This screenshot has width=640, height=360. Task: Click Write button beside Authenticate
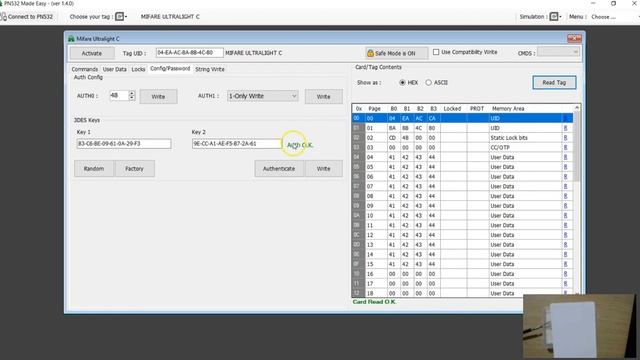tap(323, 169)
